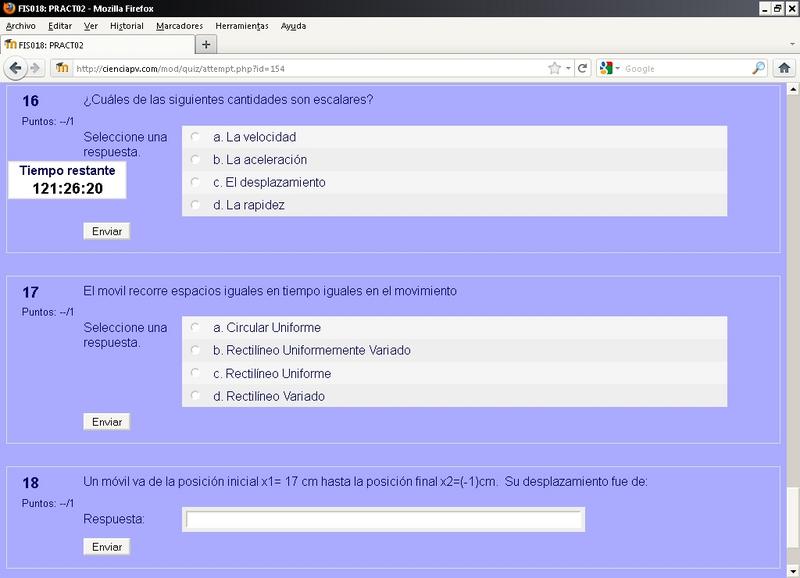The width and height of the screenshot is (800, 578).
Task: Open the Historial menu
Action: (126, 26)
